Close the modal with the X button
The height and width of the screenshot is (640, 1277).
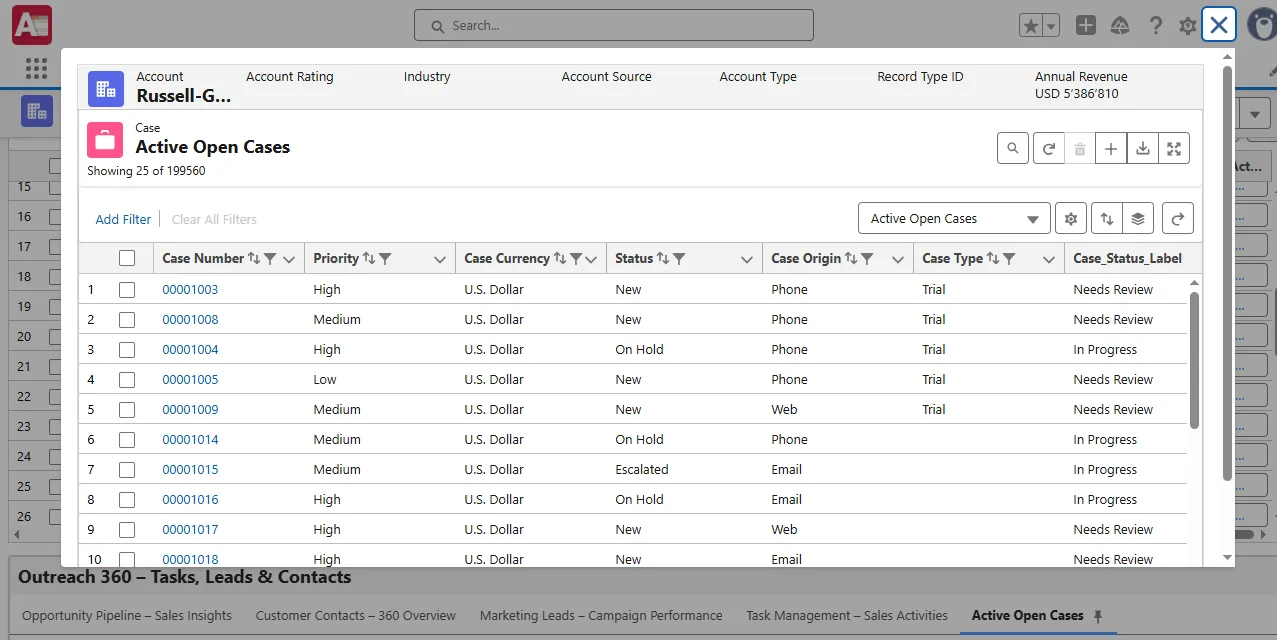pos(1219,25)
